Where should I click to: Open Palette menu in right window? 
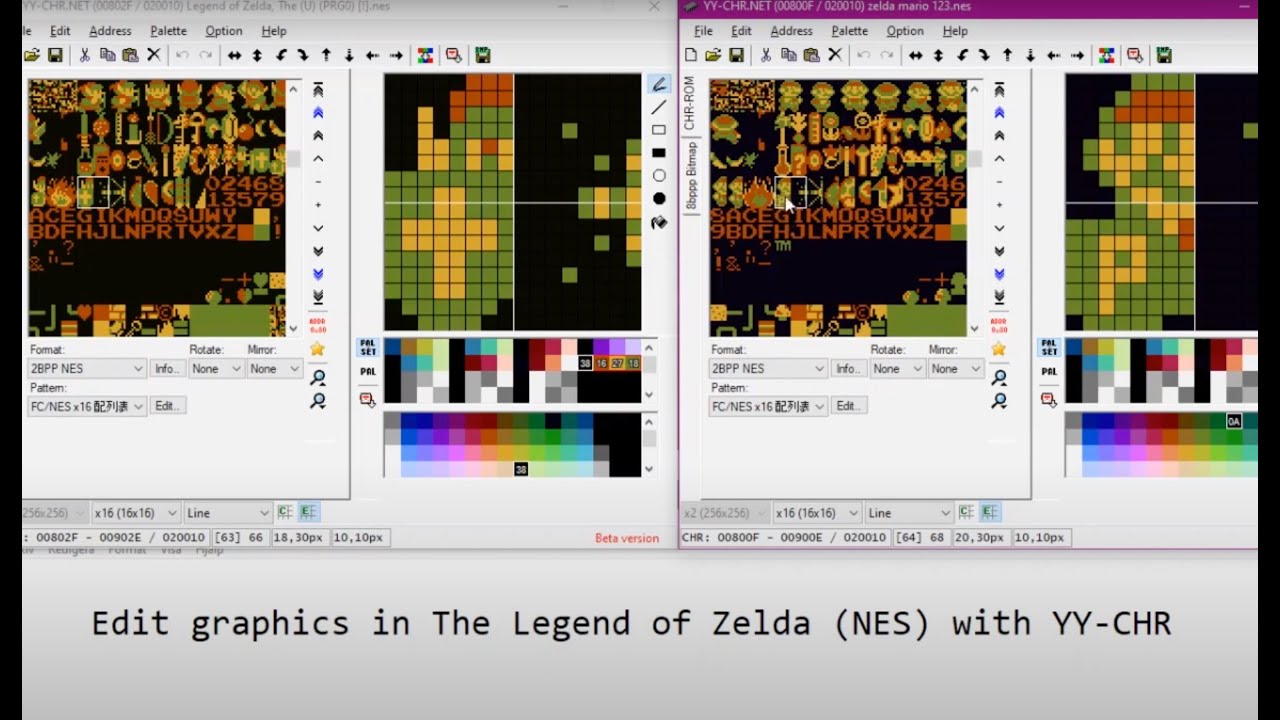(x=849, y=31)
